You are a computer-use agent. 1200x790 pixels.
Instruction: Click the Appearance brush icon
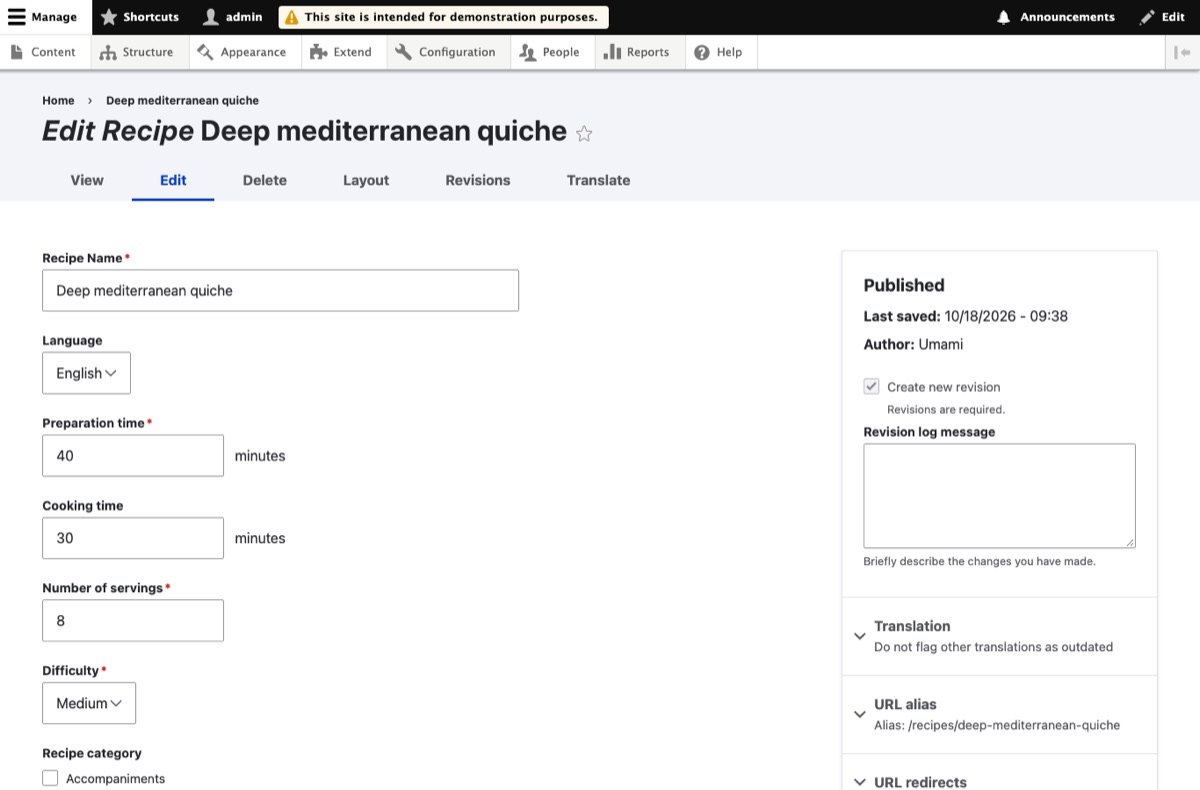pyautogui.click(x=205, y=52)
